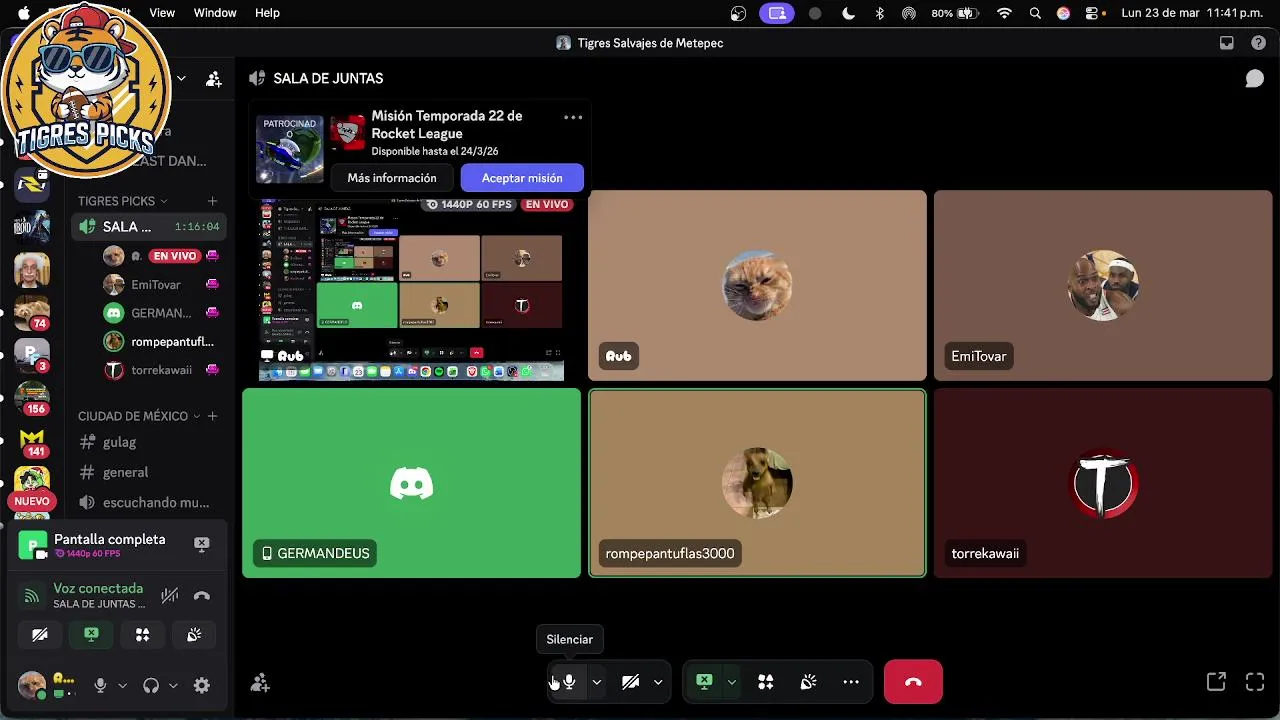
Task: Toggle noise suppression in voice panel
Action: tap(170, 596)
